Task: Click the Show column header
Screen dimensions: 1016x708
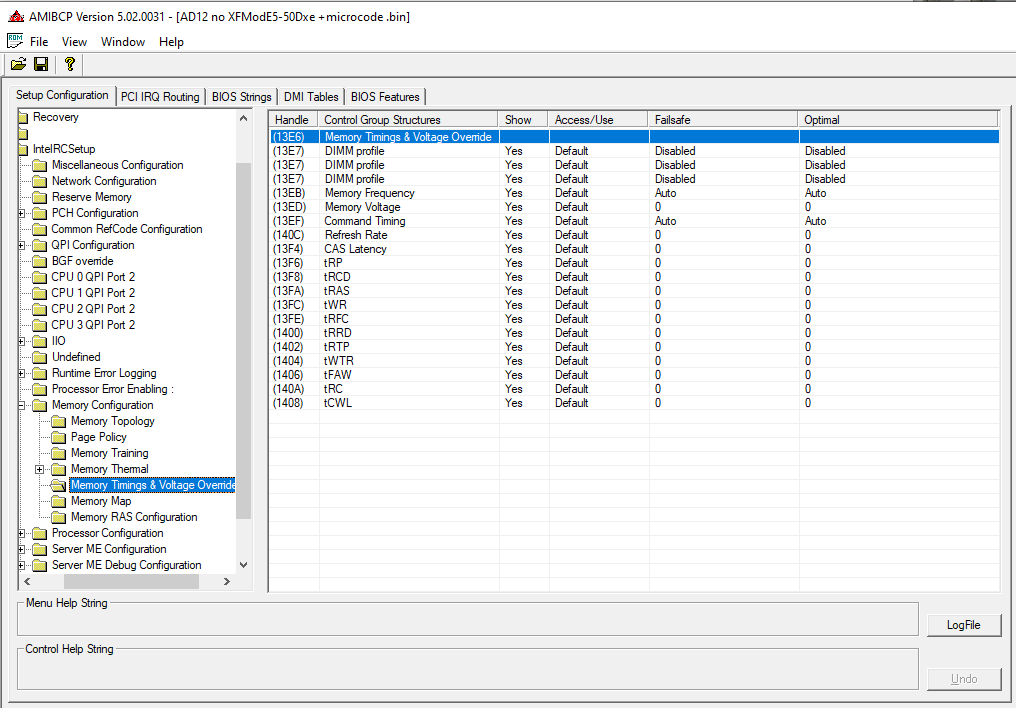Action: (x=524, y=119)
